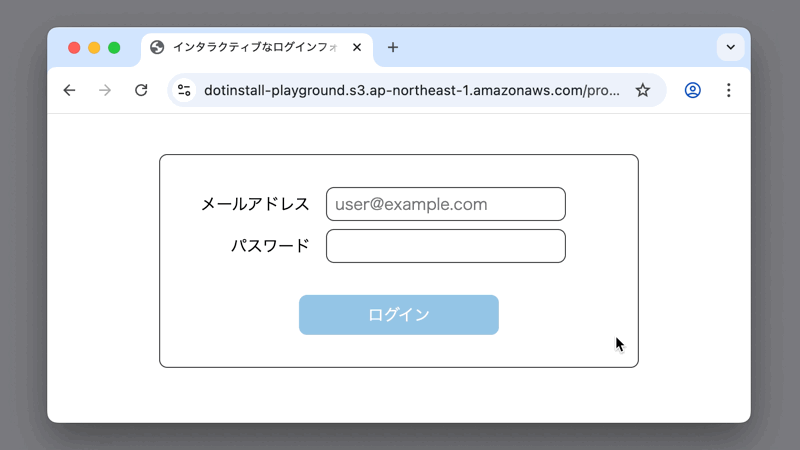800x450 pixels.
Task: Select the インタラクティブなログインフォーム tab
Action: [250, 48]
